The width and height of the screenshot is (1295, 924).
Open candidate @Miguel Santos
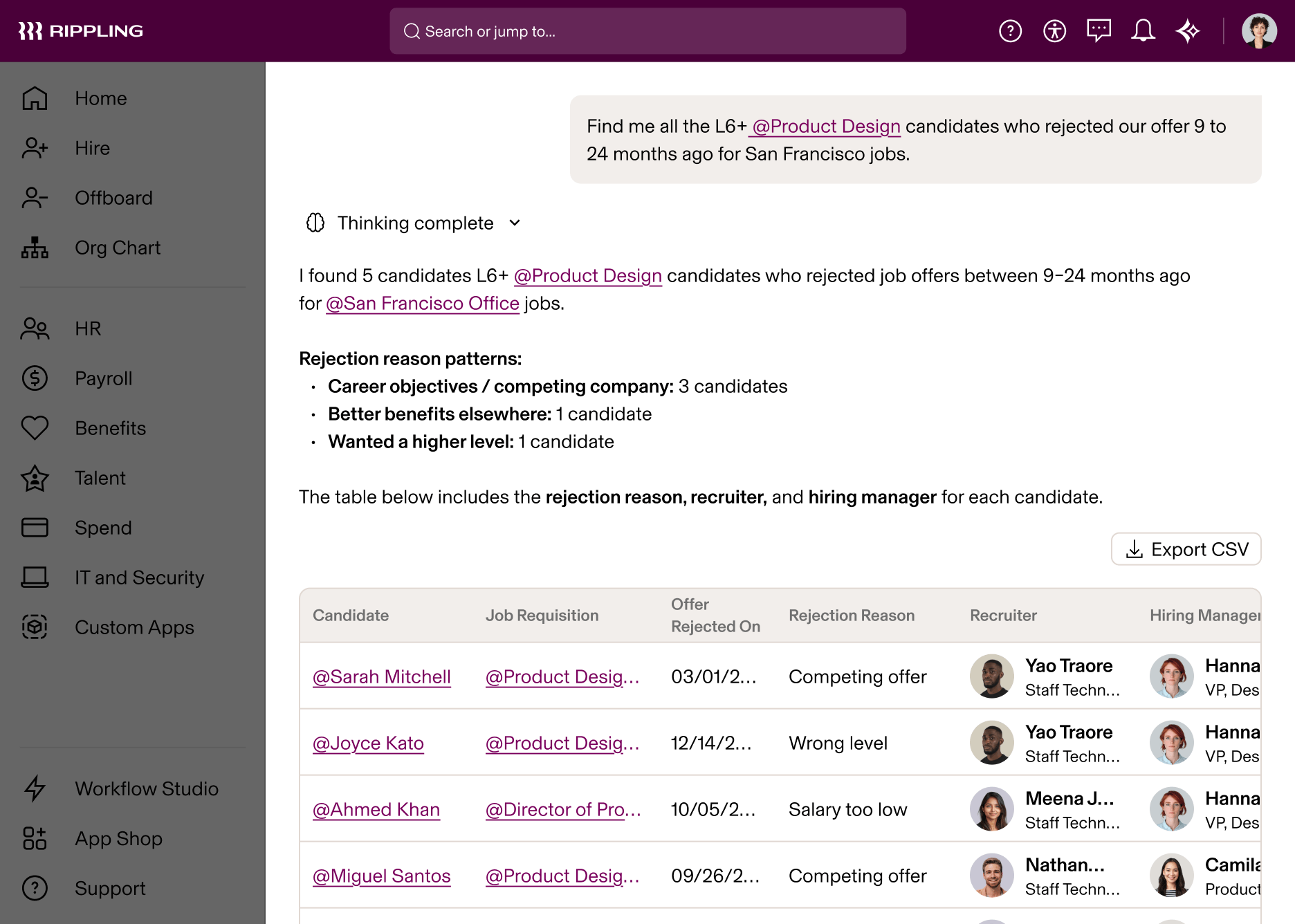point(382,876)
